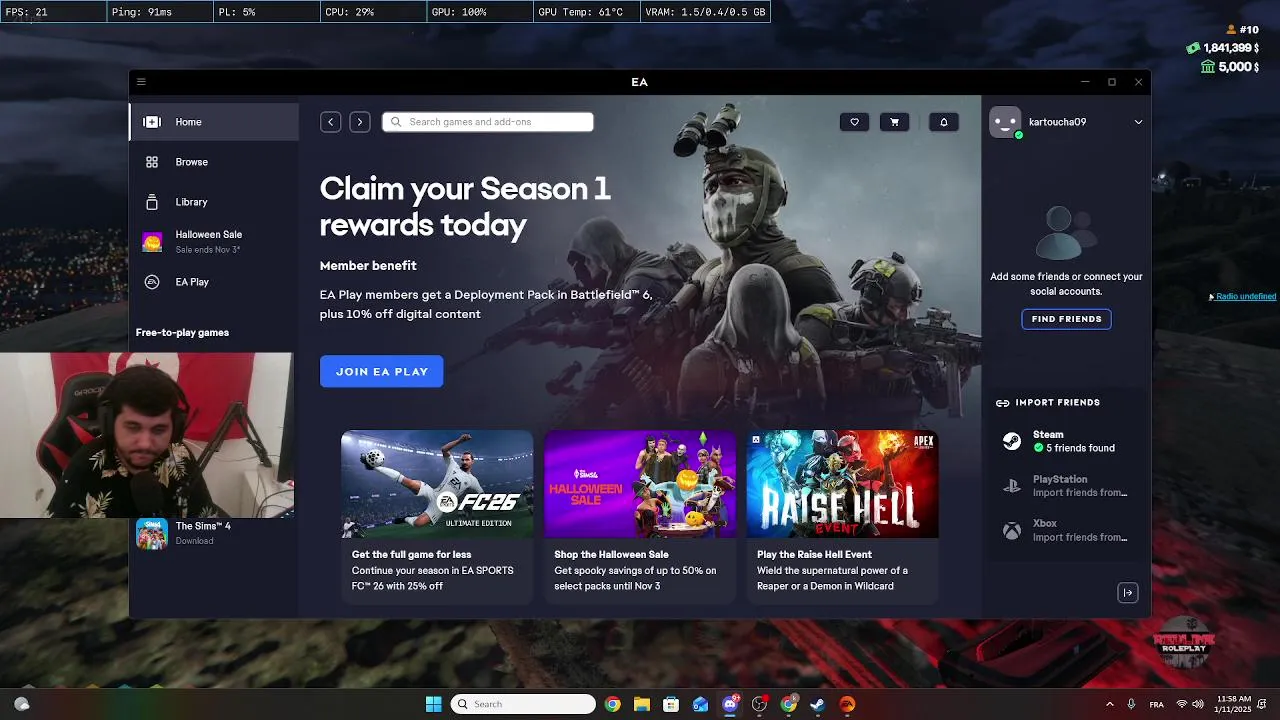
Task: Open the Sims Halloween Sale card
Action: pyautogui.click(x=640, y=517)
